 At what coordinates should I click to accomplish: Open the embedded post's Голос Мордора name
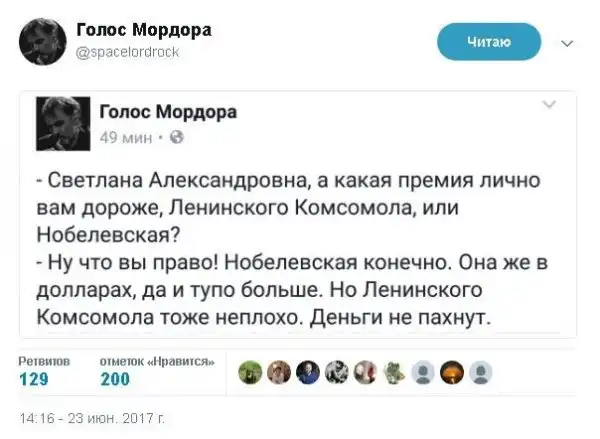[168, 110]
